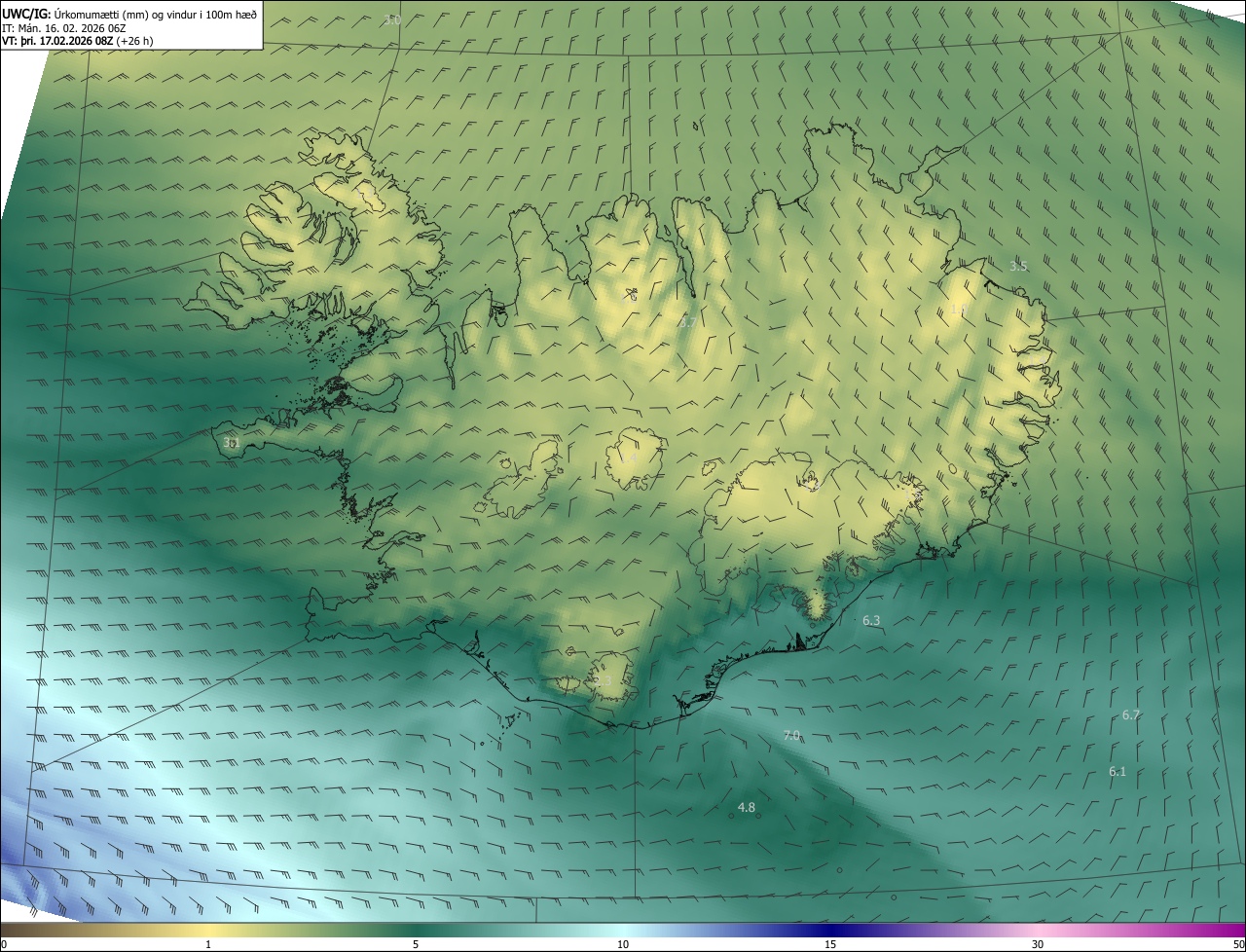1246x952 pixels.
Task: Click the 6.1 value in the southeast sea
Action: click(1118, 771)
